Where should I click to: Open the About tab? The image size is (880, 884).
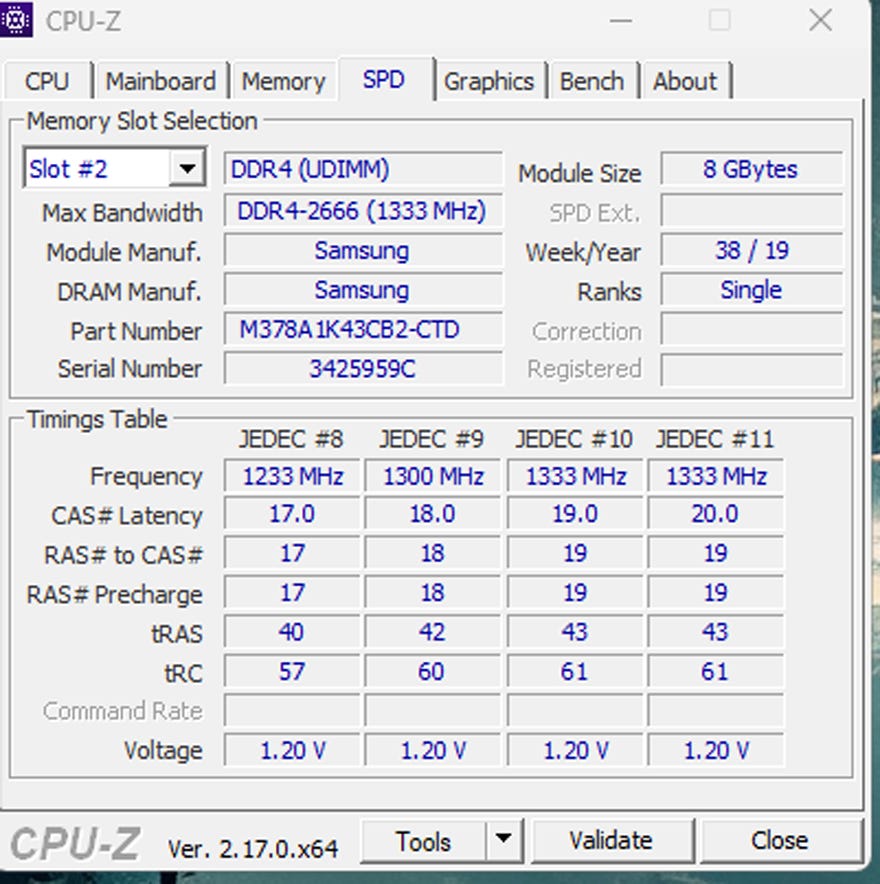(x=685, y=81)
